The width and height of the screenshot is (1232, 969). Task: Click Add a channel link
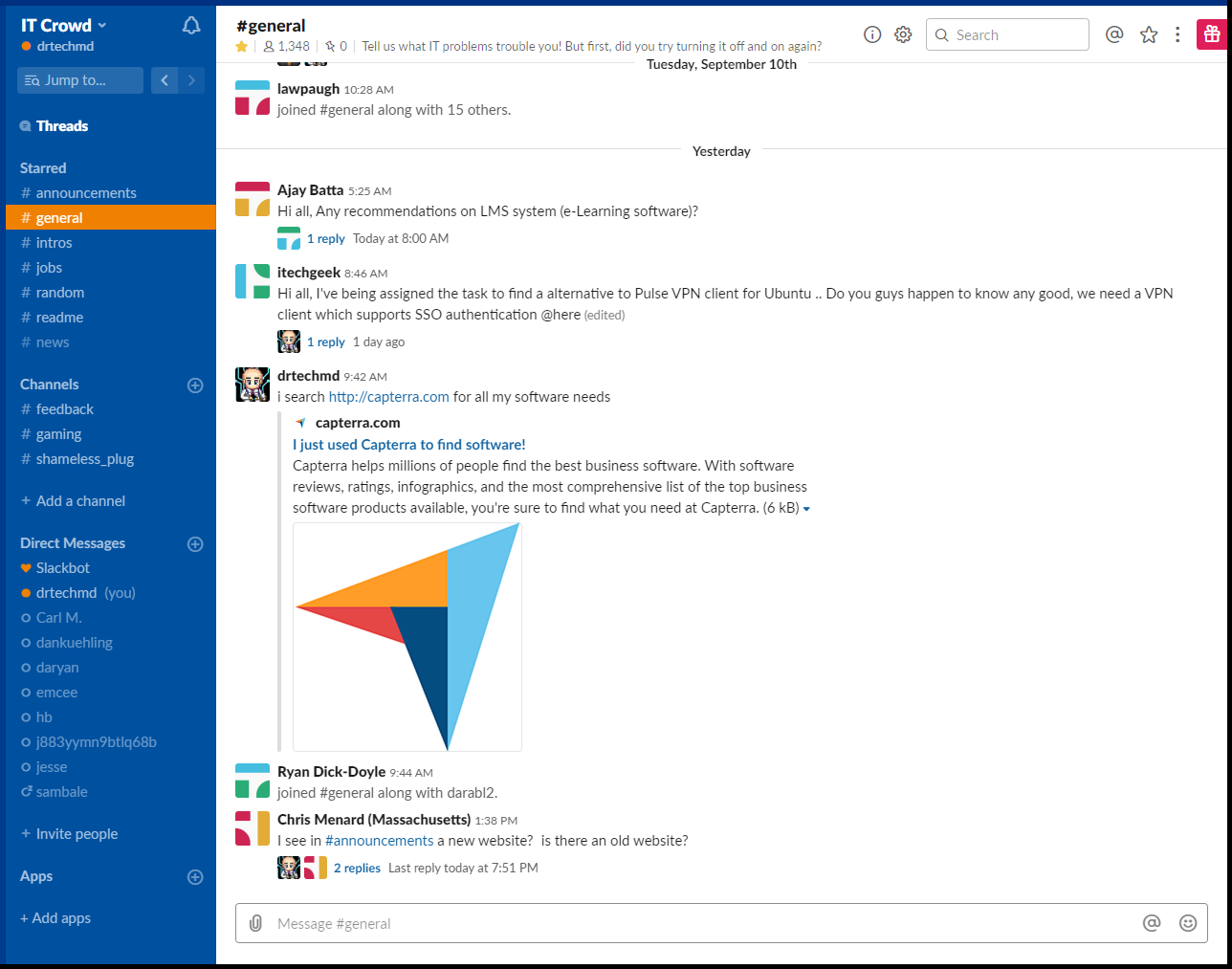click(73, 501)
